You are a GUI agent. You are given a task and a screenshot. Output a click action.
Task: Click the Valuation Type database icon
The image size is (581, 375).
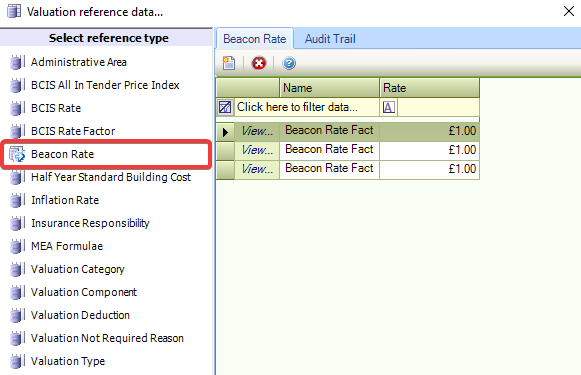[17, 361]
